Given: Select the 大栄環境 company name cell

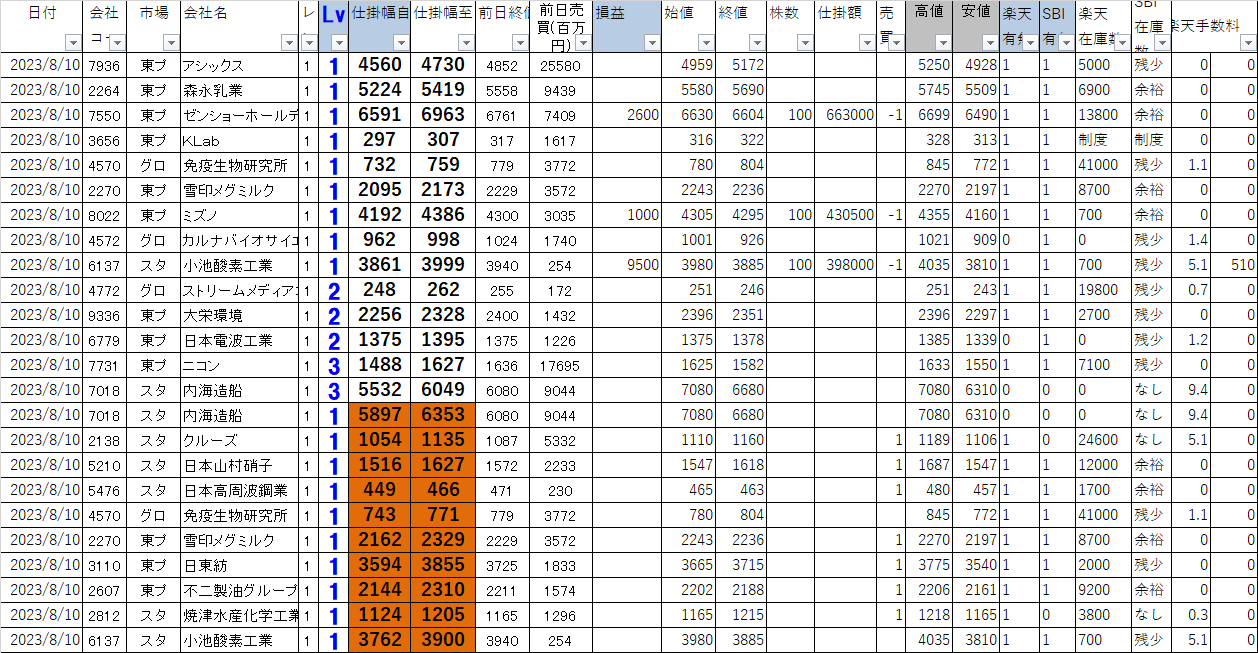Looking at the screenshot, I should tap(239, 315).
